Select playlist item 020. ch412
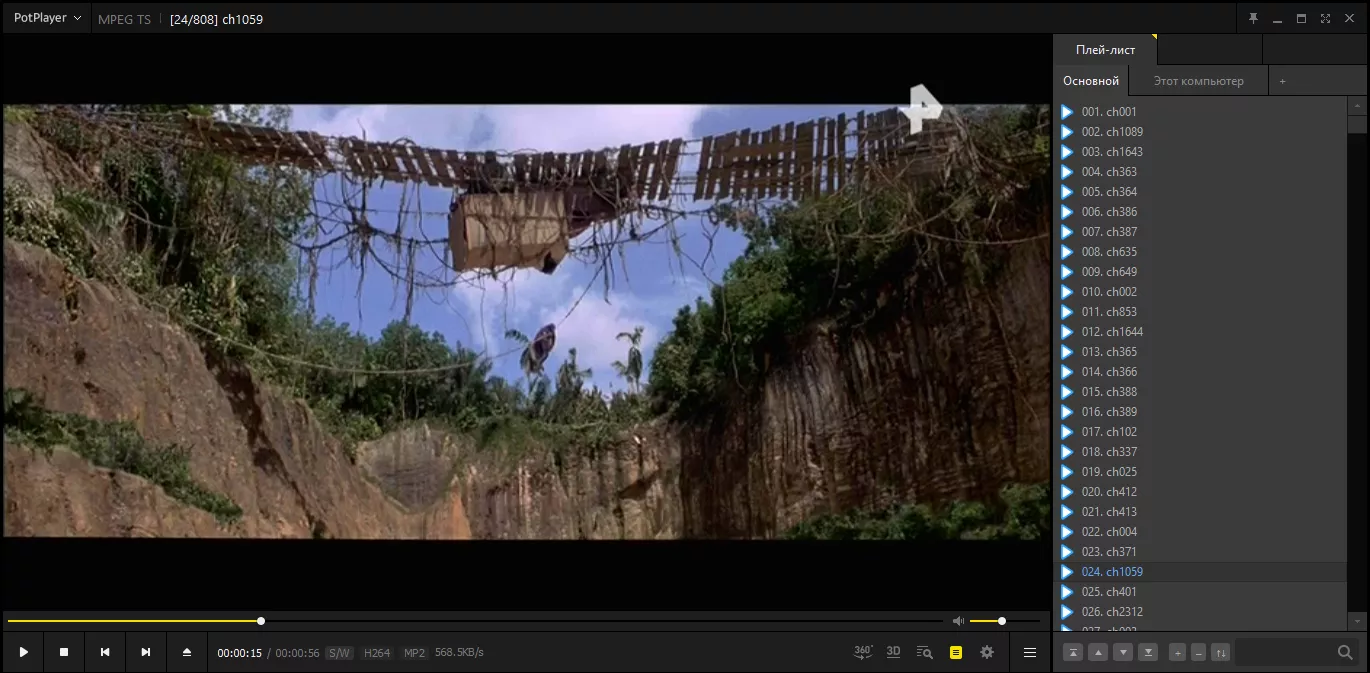 point(1201,492)
